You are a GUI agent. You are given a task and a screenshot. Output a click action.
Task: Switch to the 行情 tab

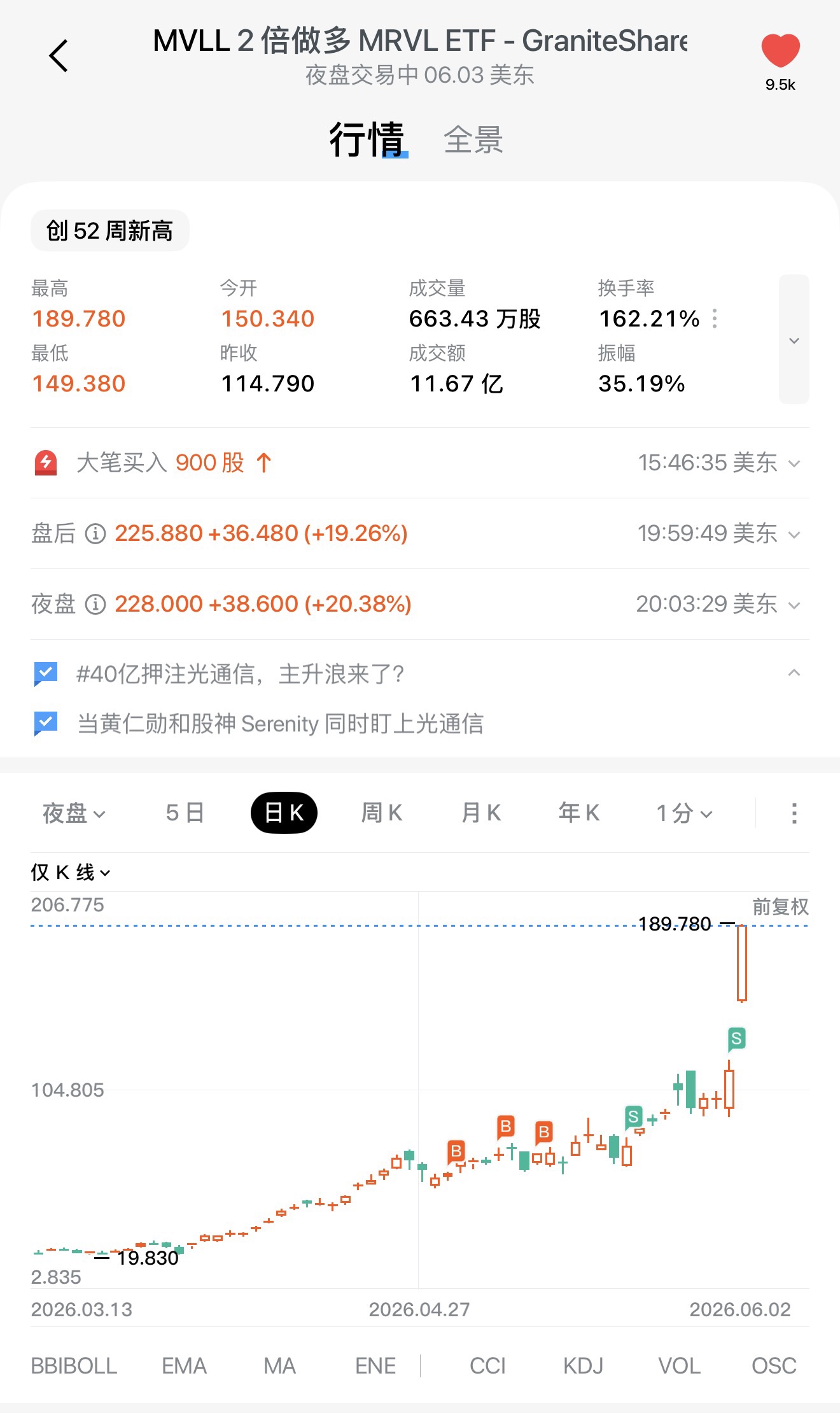(x=367, y=139)
